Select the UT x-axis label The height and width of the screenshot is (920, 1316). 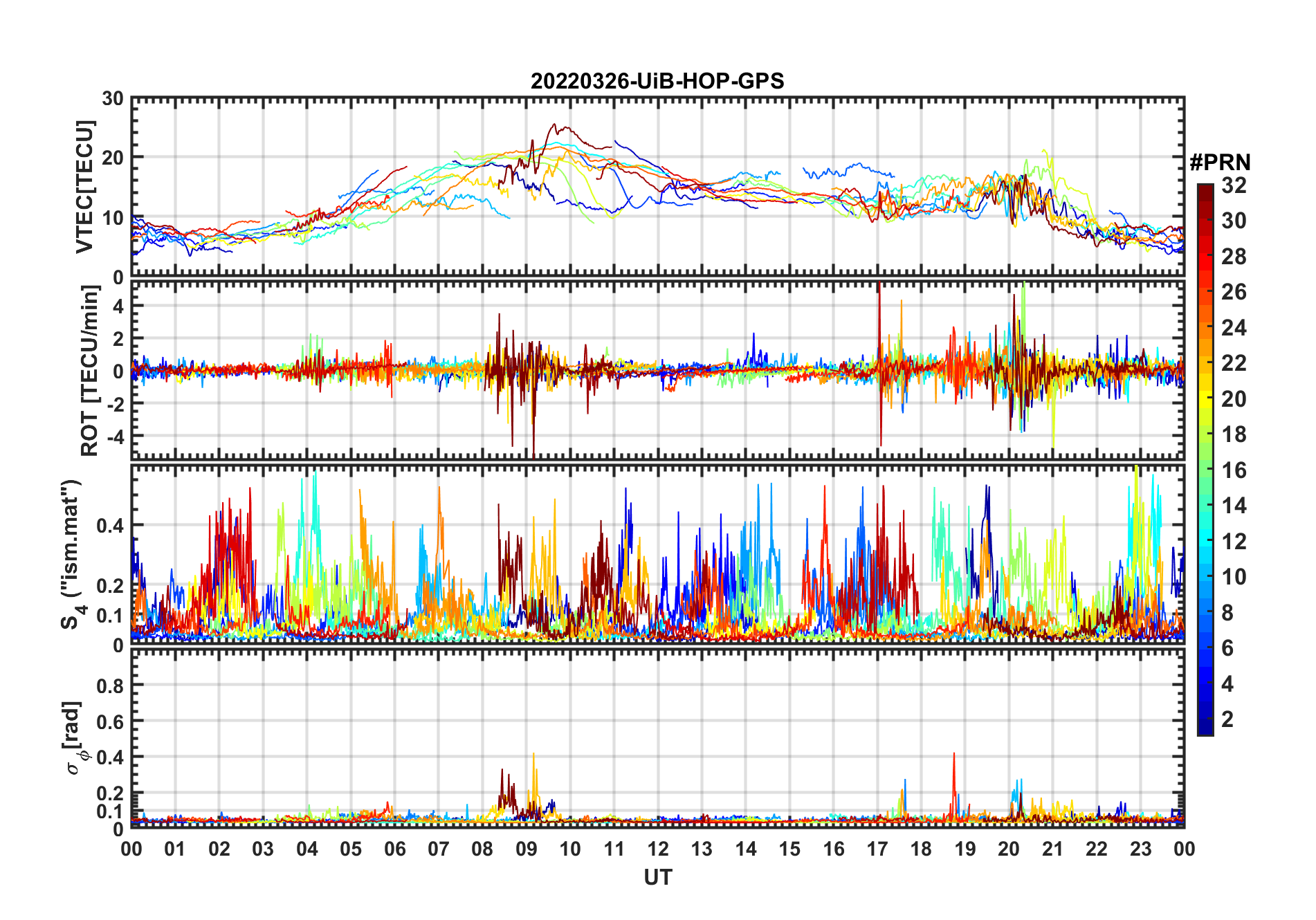[x=657, y=878]
